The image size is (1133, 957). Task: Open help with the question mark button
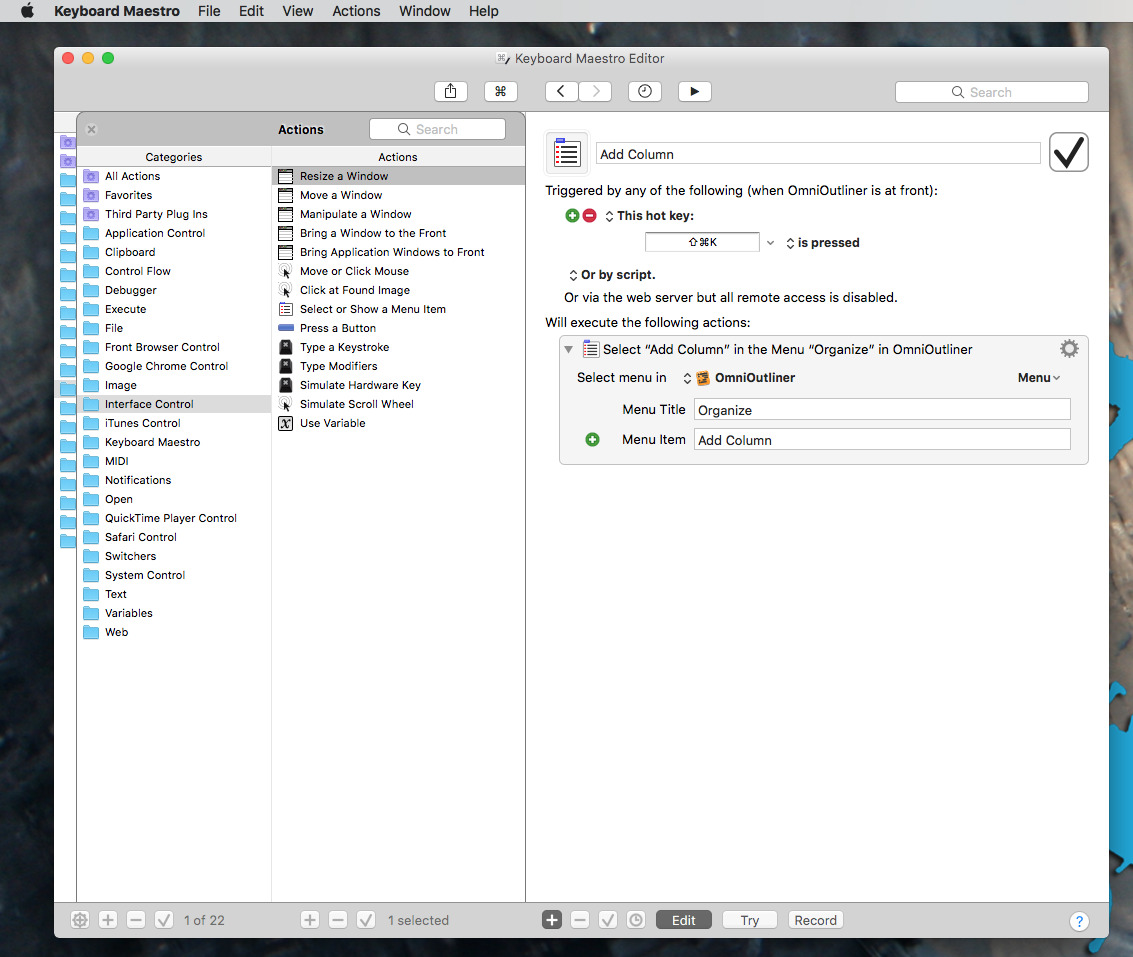pyautogui.click(x=1079, y=921)
